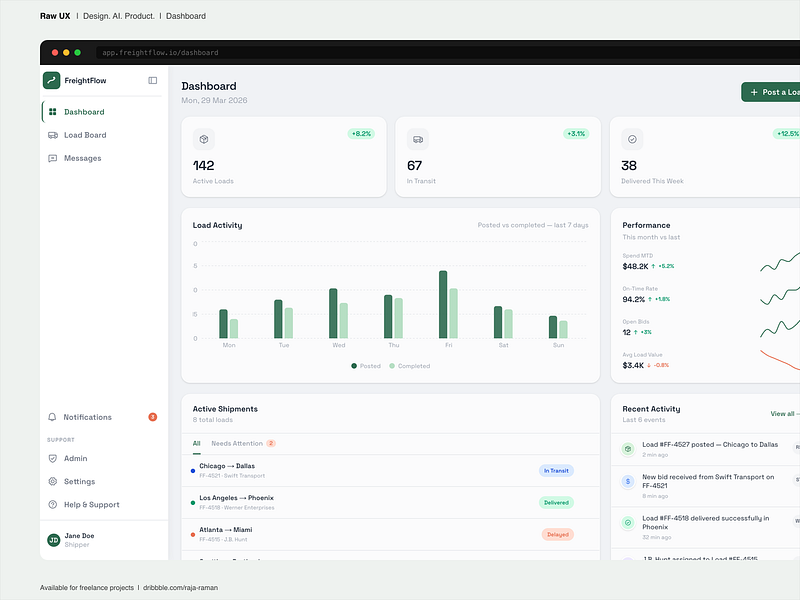This screenshot has width=800, height=600.
Task: Click the Raw UX header text
Action: click(55, 16)
